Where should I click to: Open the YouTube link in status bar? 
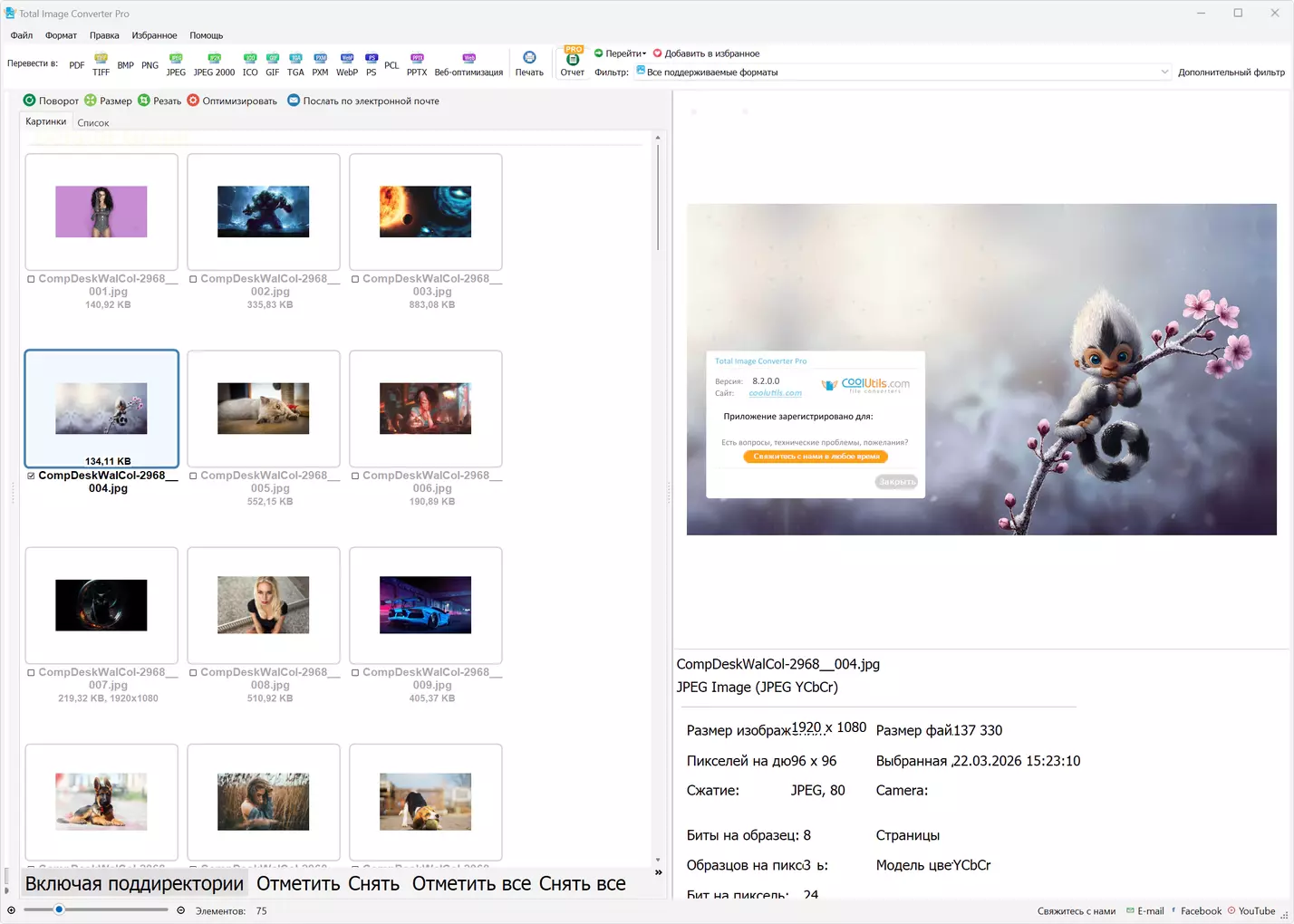1251,911
